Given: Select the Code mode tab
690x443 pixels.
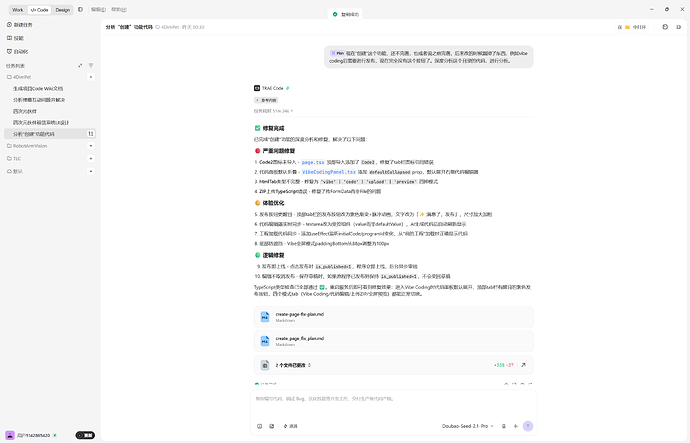Looking at the screenshot, I should pyautogui.click(x=40, y=10).
